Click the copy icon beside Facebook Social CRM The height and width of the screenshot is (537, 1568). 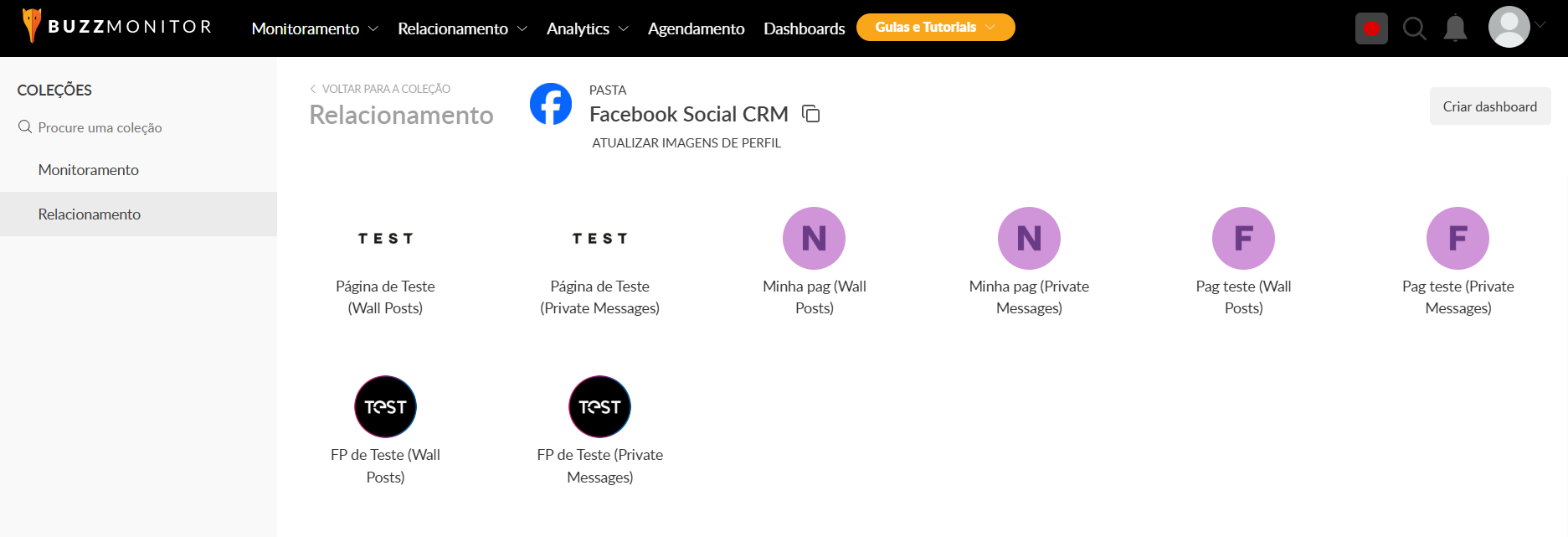[x=810, y=113]
